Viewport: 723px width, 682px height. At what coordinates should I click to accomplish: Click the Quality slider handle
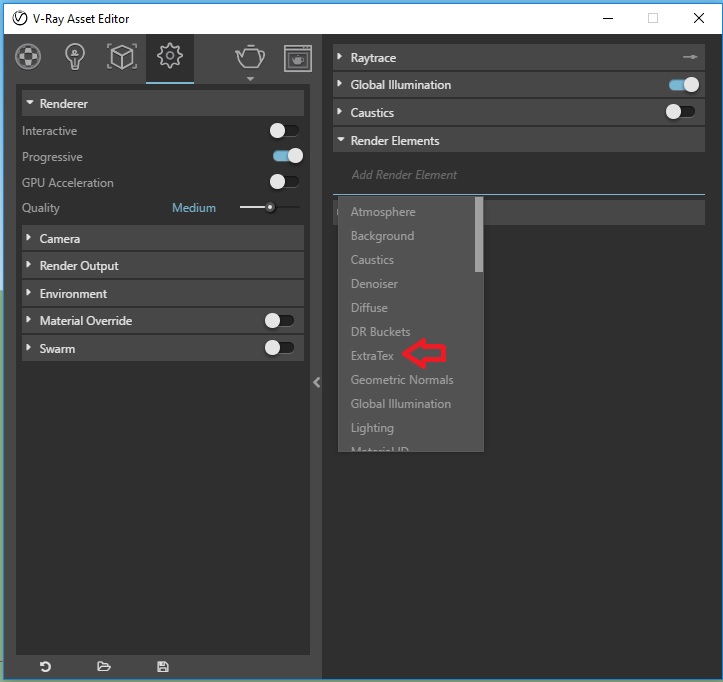coord(270,207)
